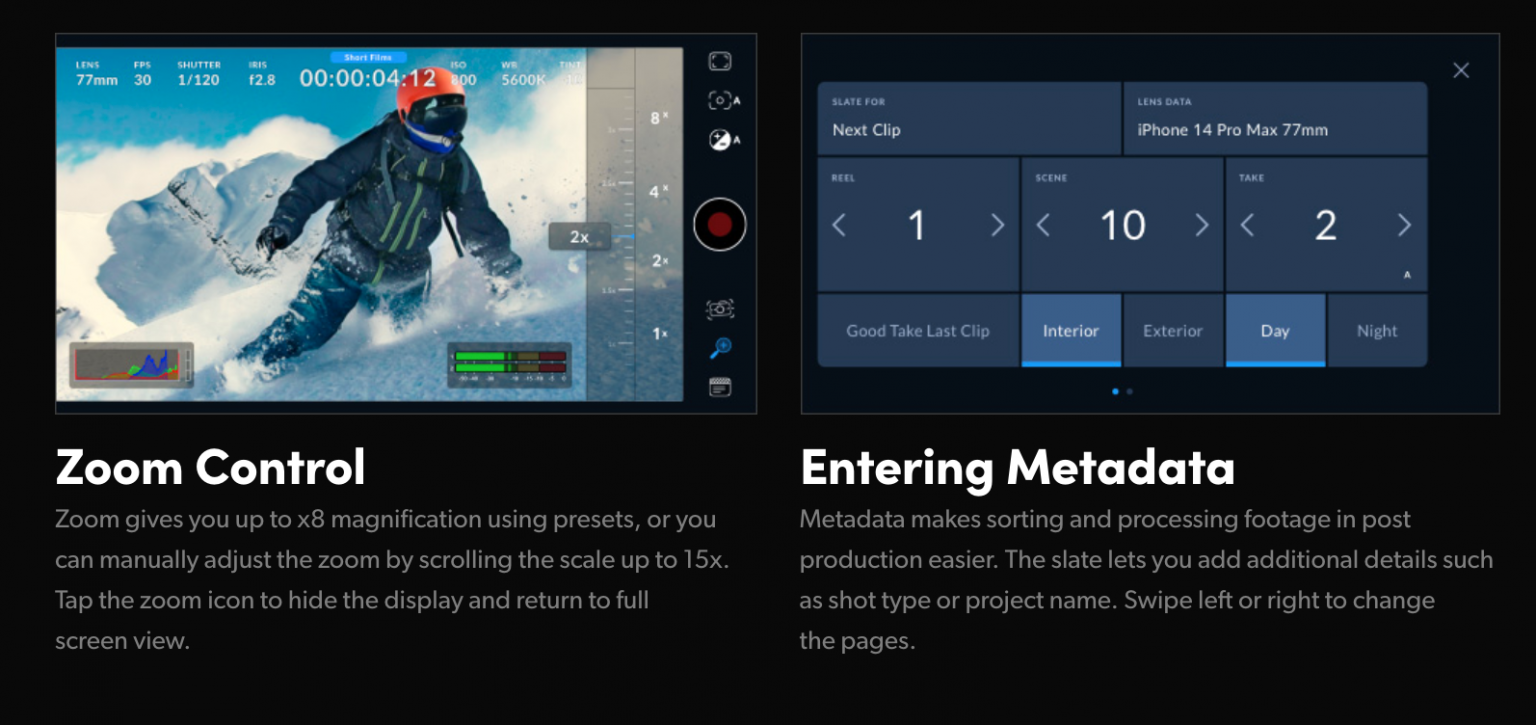Increase the Scene number with right chevron
The width and height of the screenshot is (1536, 725).
coord(1202,225)
